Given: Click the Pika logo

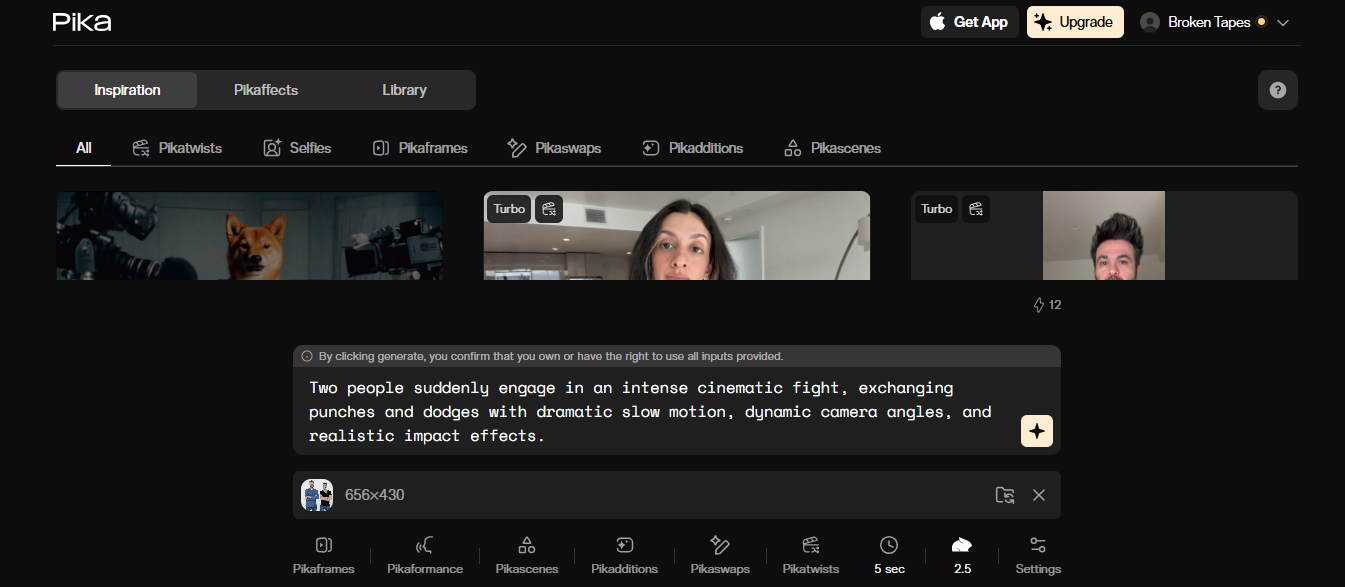Looking at the screenshot, I should tap(82, 22).
